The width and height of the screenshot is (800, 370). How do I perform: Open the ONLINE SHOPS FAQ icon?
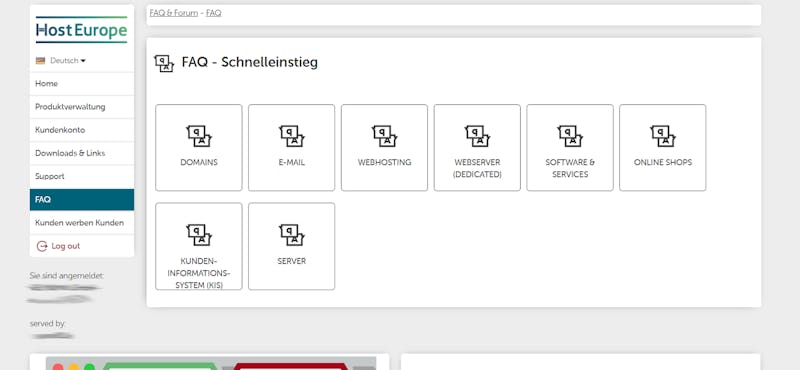click(x=663, y=136)
